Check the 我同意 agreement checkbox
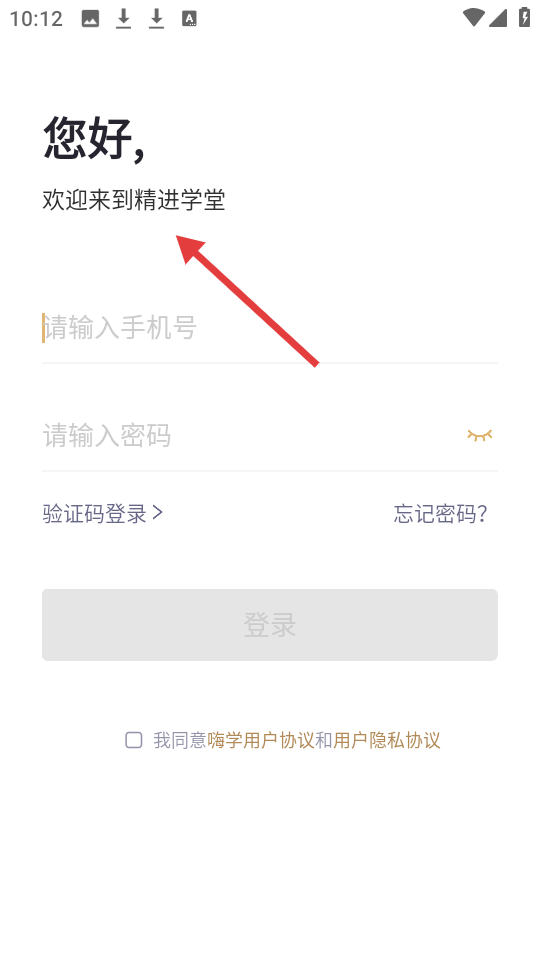 133,740
